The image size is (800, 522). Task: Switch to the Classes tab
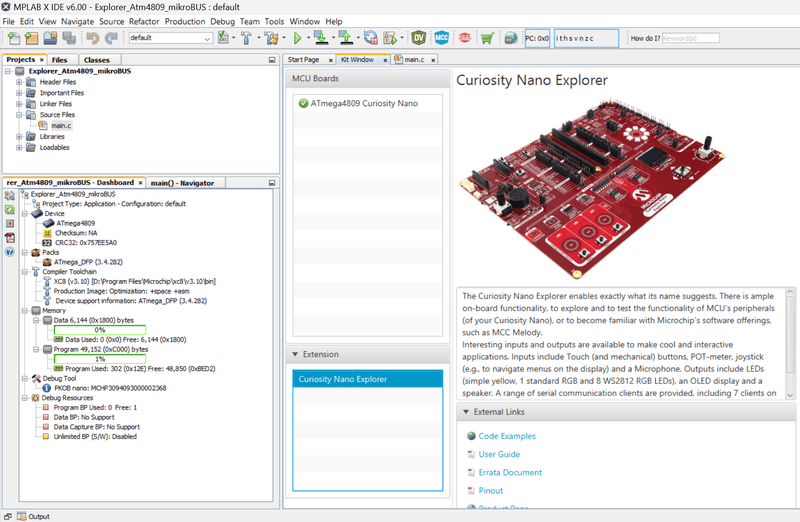click(x=96, y=60)
